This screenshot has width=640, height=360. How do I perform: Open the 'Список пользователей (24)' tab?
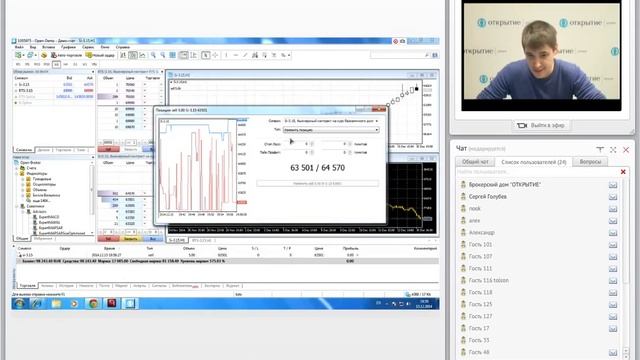point(533,162)
